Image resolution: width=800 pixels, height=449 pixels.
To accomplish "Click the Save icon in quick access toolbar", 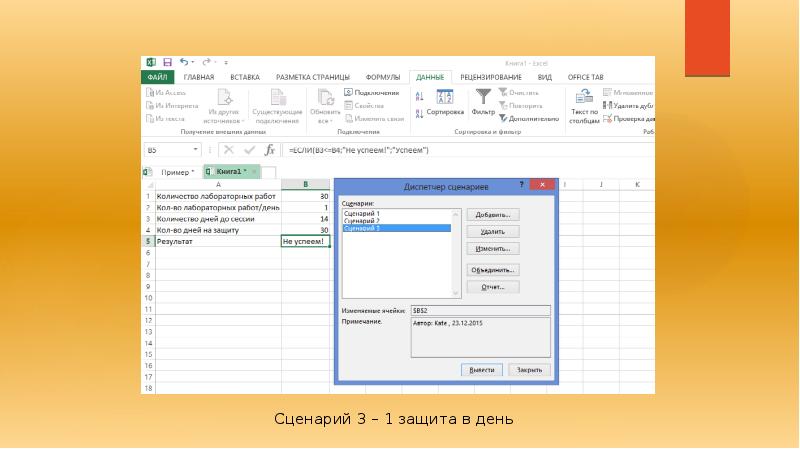I will click(167, 62).
